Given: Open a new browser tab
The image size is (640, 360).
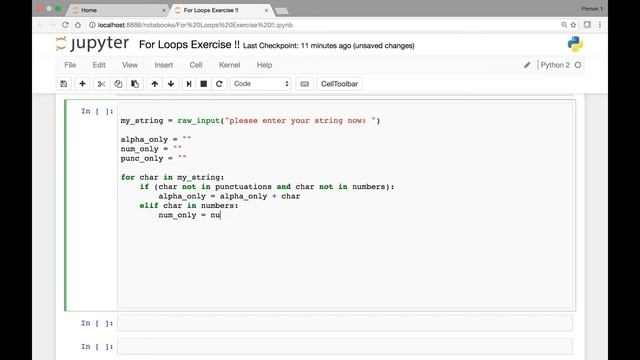Looking at the screenshot, I should pyautogui.click(x=282, y=11).
